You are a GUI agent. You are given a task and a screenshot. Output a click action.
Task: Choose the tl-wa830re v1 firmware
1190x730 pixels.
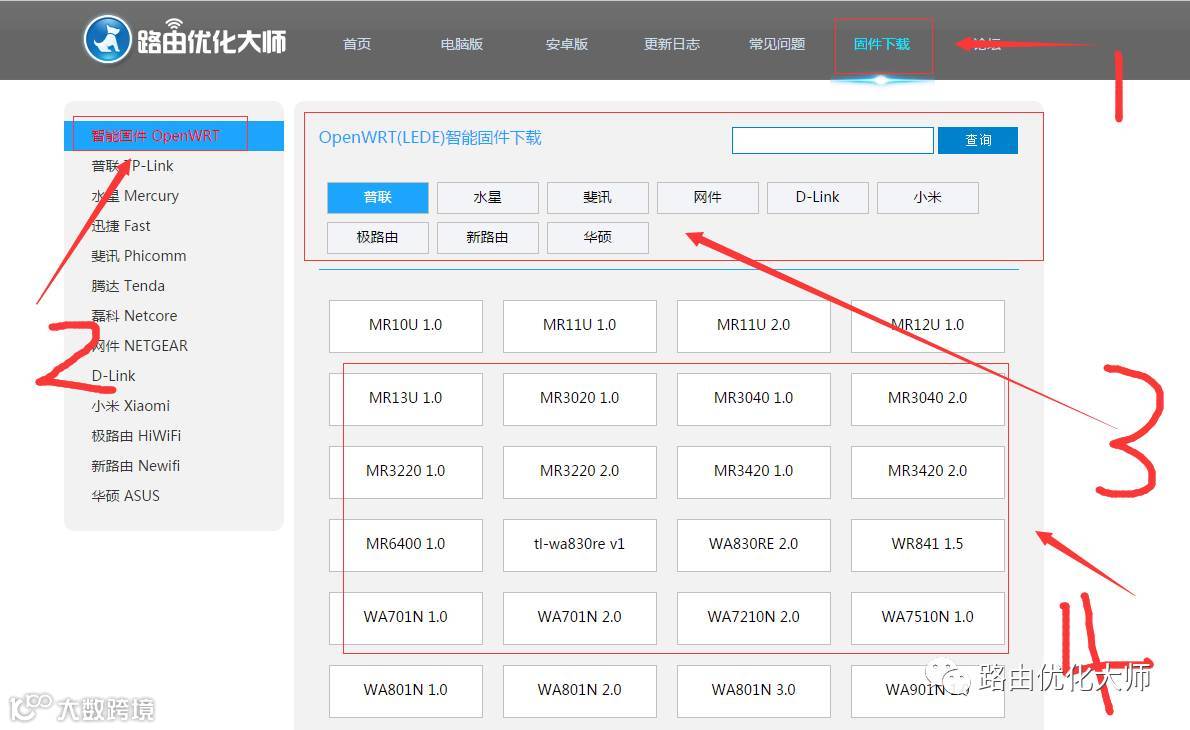click(x=580, y=544)
